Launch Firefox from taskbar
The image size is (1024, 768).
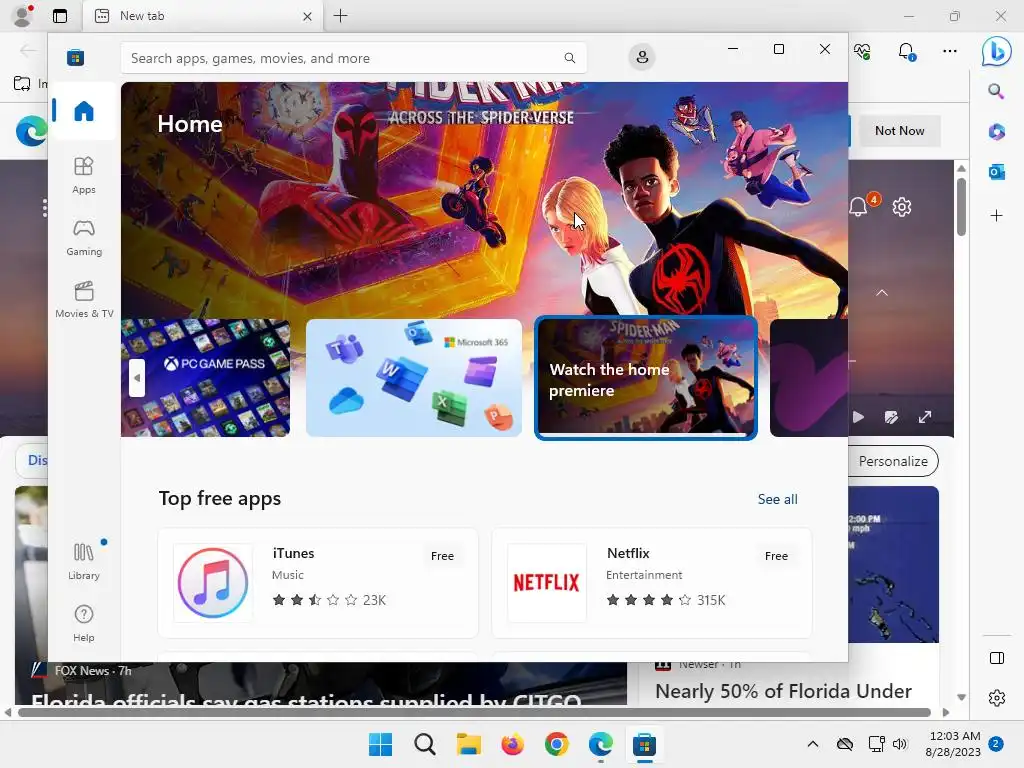[513, 744]
